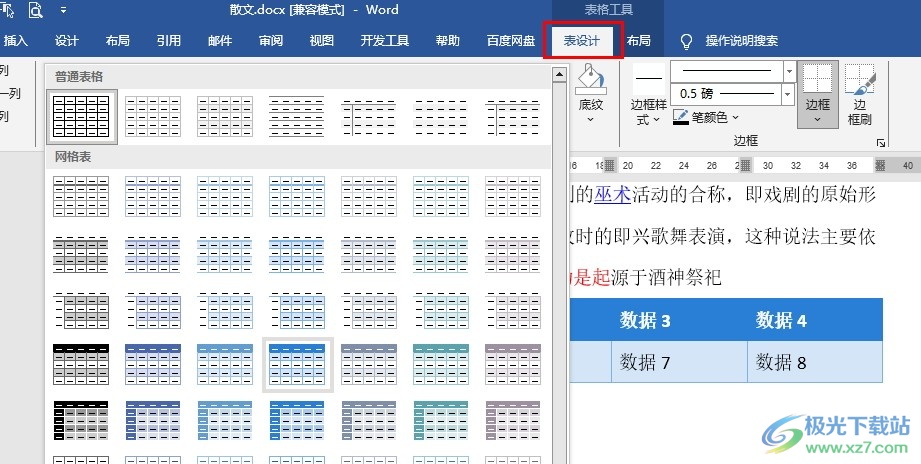
Task: Select the bright blue first-column table style in fifth row
Action: pos(297,421)
